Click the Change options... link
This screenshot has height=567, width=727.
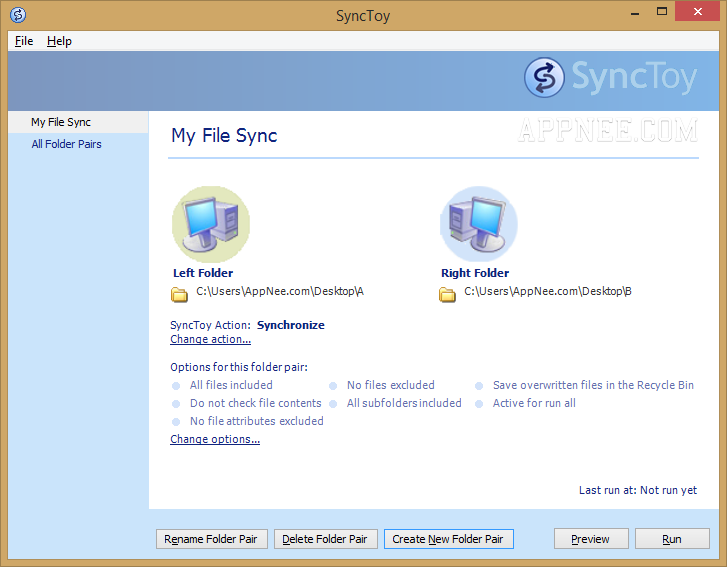215,439
